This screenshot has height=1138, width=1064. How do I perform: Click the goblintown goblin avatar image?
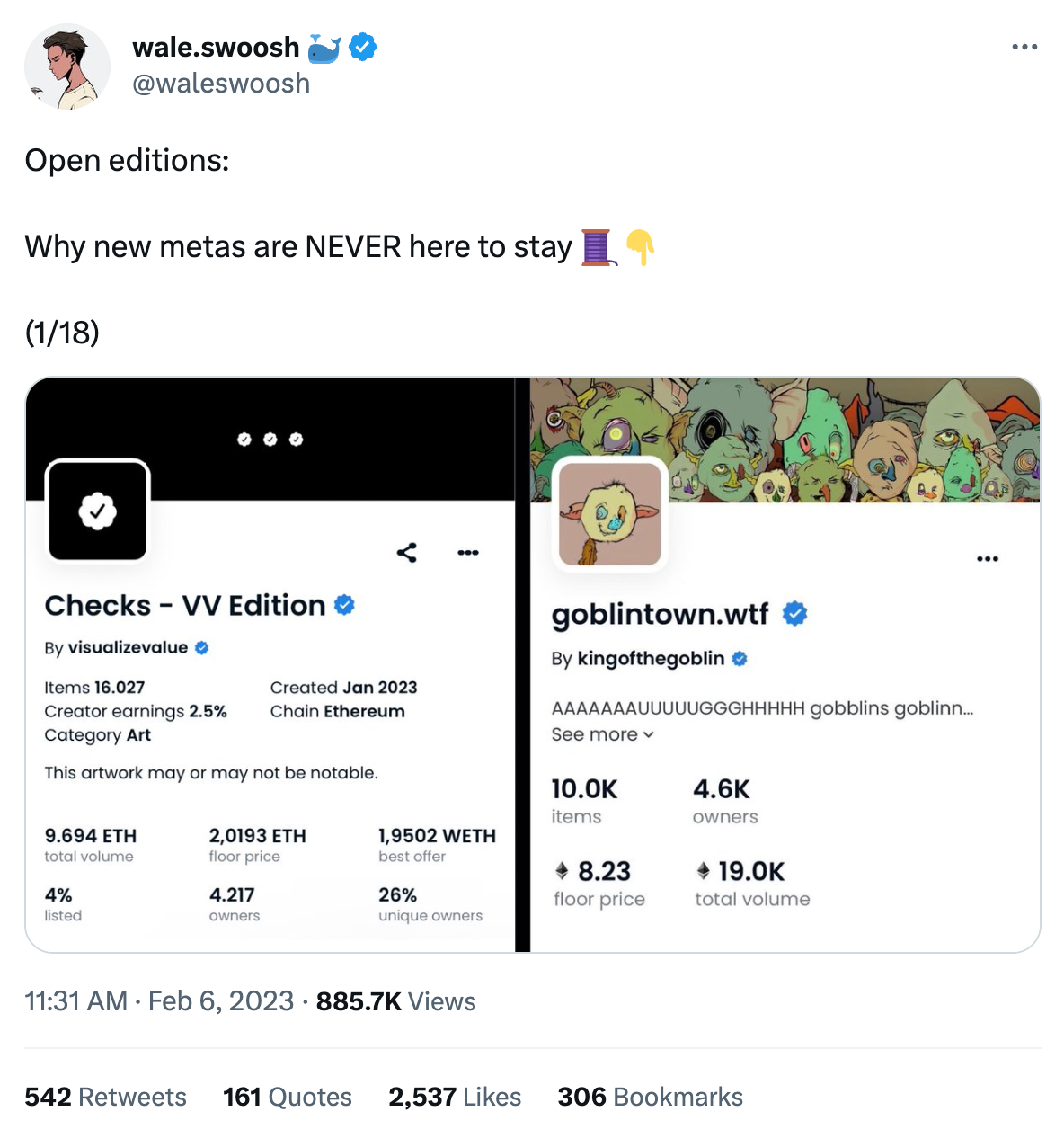[610, 514]
